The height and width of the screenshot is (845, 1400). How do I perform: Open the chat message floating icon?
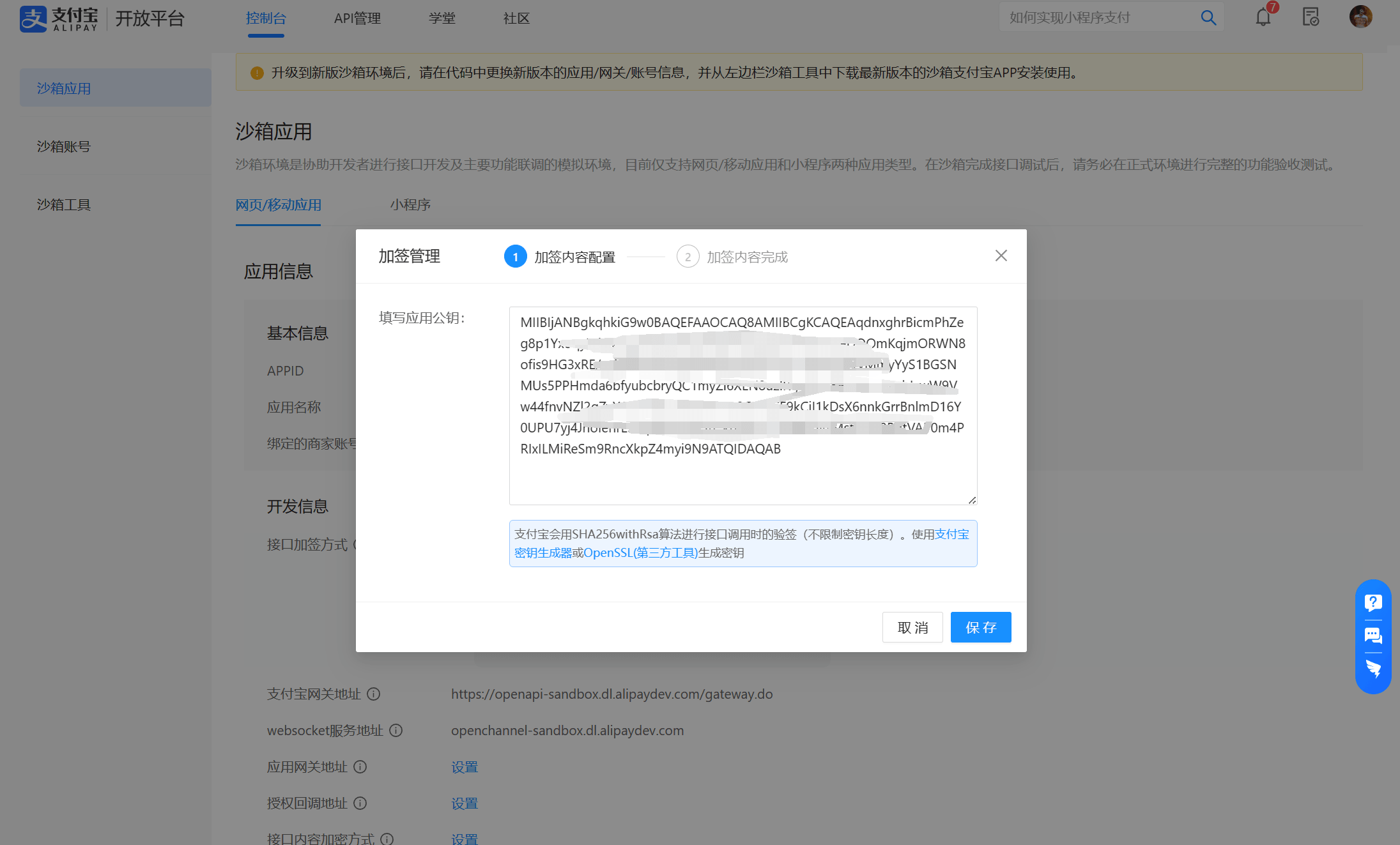[1373, 636]
